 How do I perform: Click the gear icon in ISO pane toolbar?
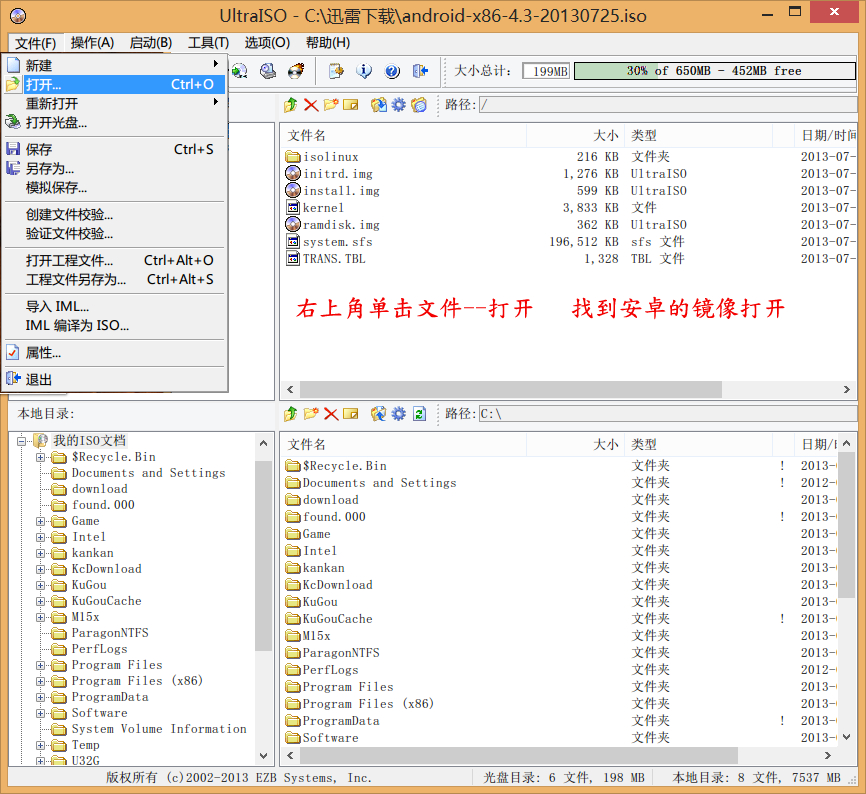[x=399, y=104]
